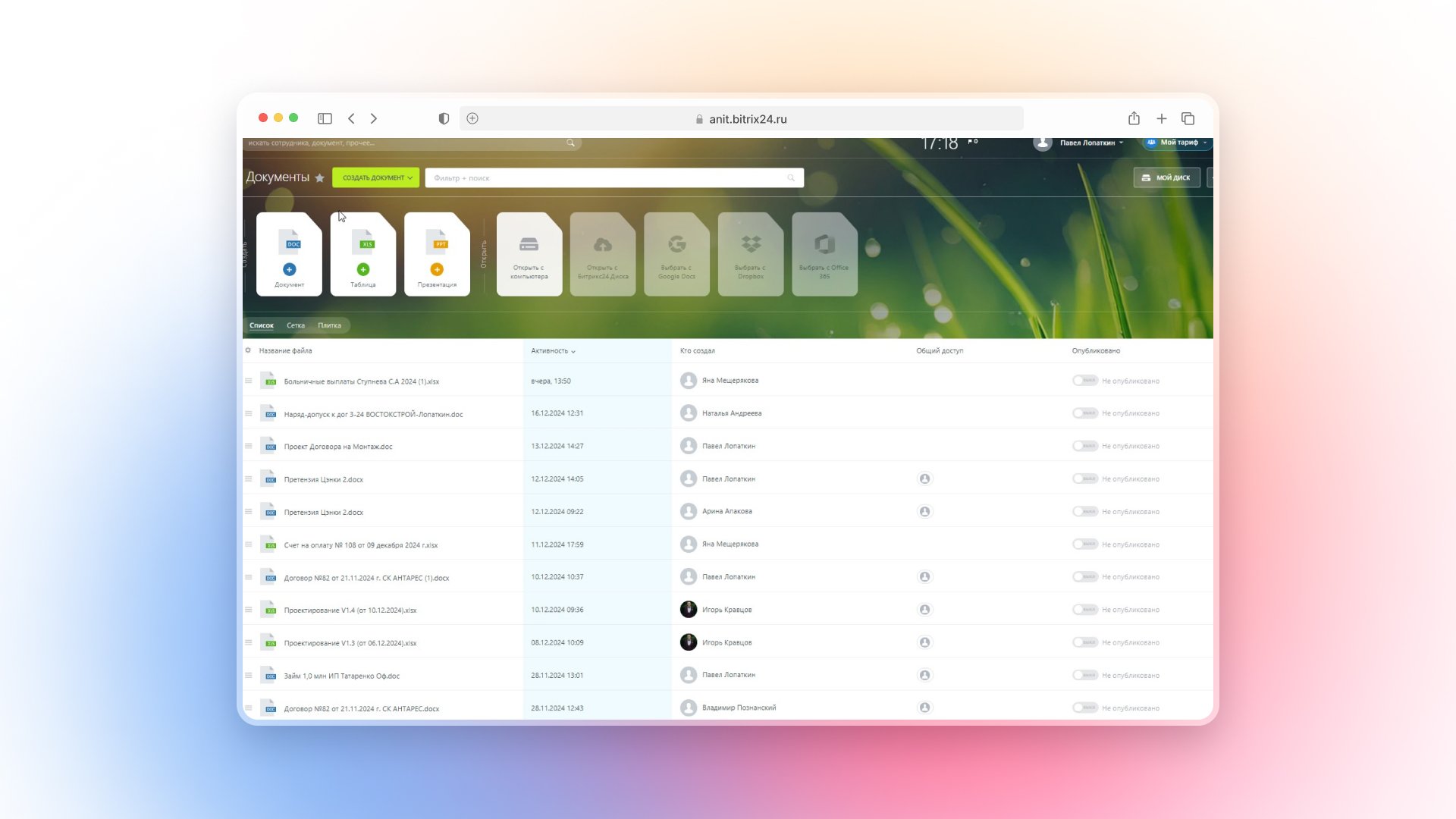This screenshot has width=1456, height=819.
Task: Toggle publication for Проект Договора на Монтаж.doc
Action: coord(1085,446)
